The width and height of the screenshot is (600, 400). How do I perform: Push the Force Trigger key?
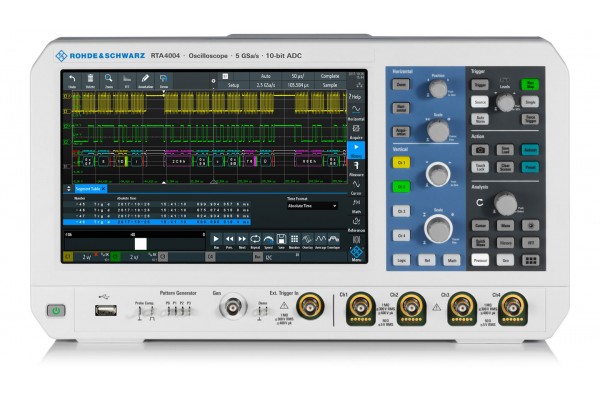[x=530, y=119]
